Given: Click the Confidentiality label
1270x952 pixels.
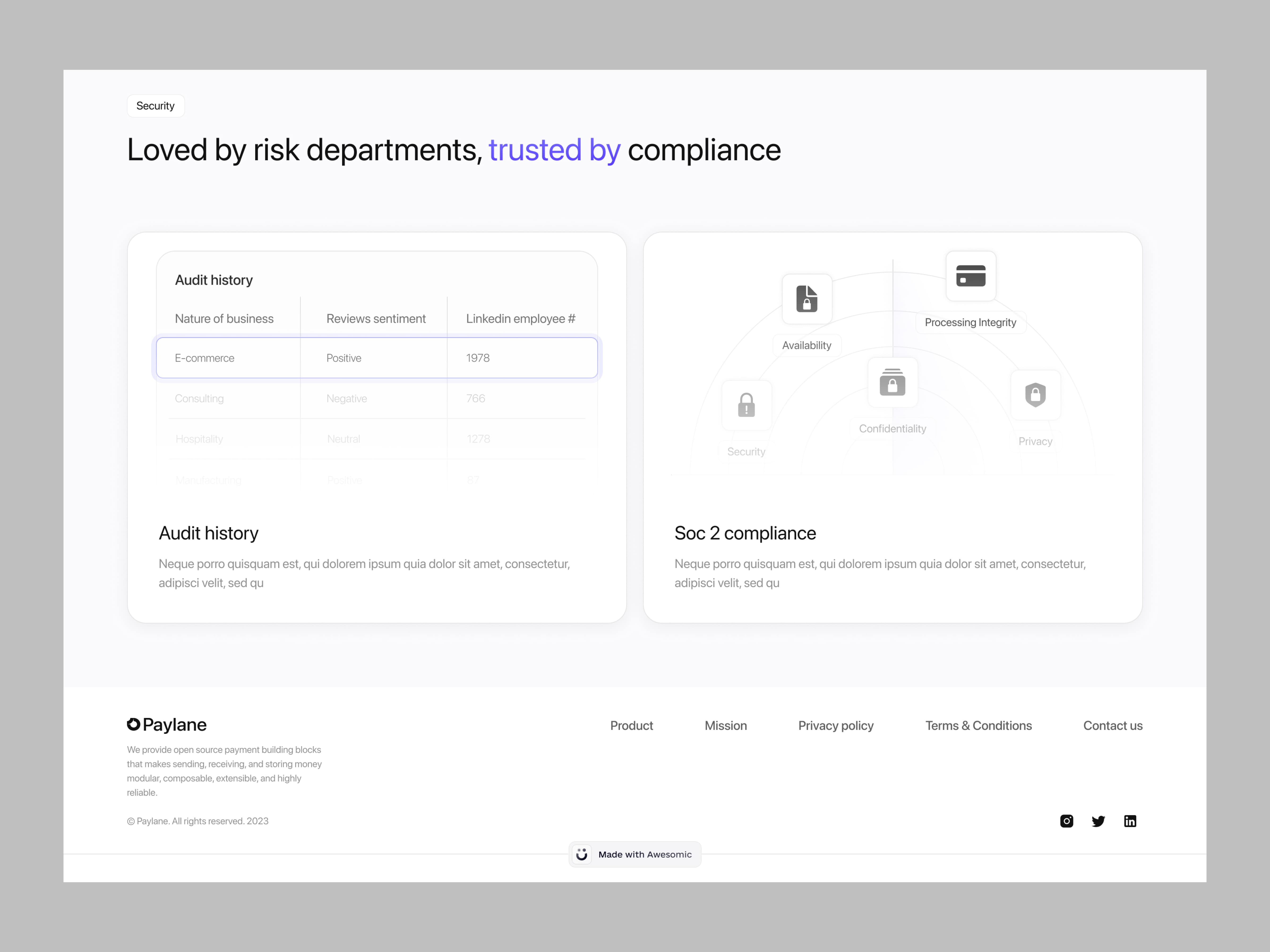Looking at the screenshot, I should pyautogui.click(x=892, y=429).
